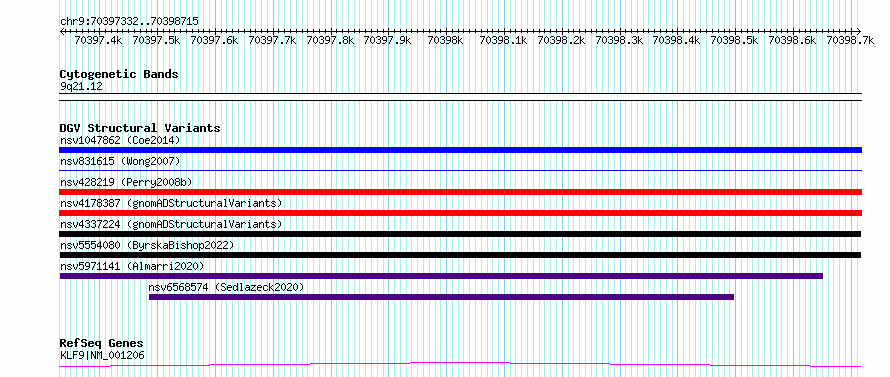Click the black nsv5554080 variant bar
This screenshot has height=377, width=890.
pos(460,255)
